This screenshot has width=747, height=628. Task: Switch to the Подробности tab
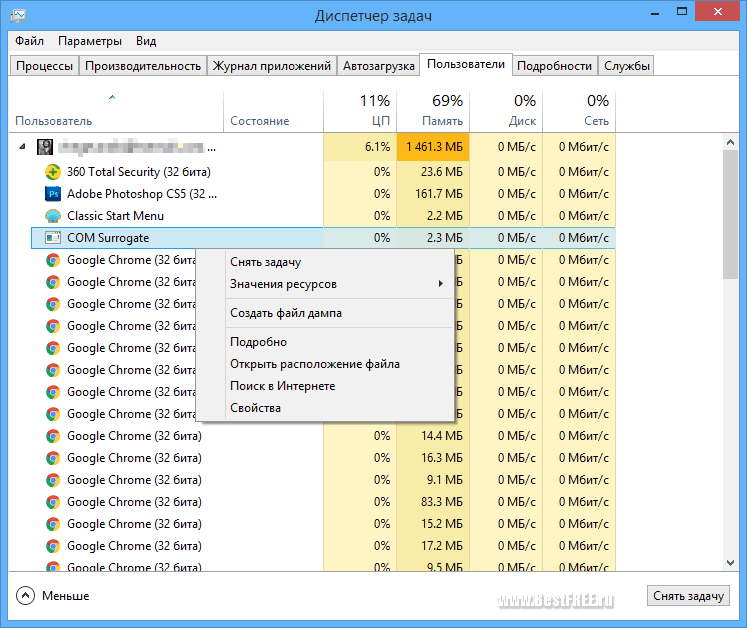click(x=555, y=66)
